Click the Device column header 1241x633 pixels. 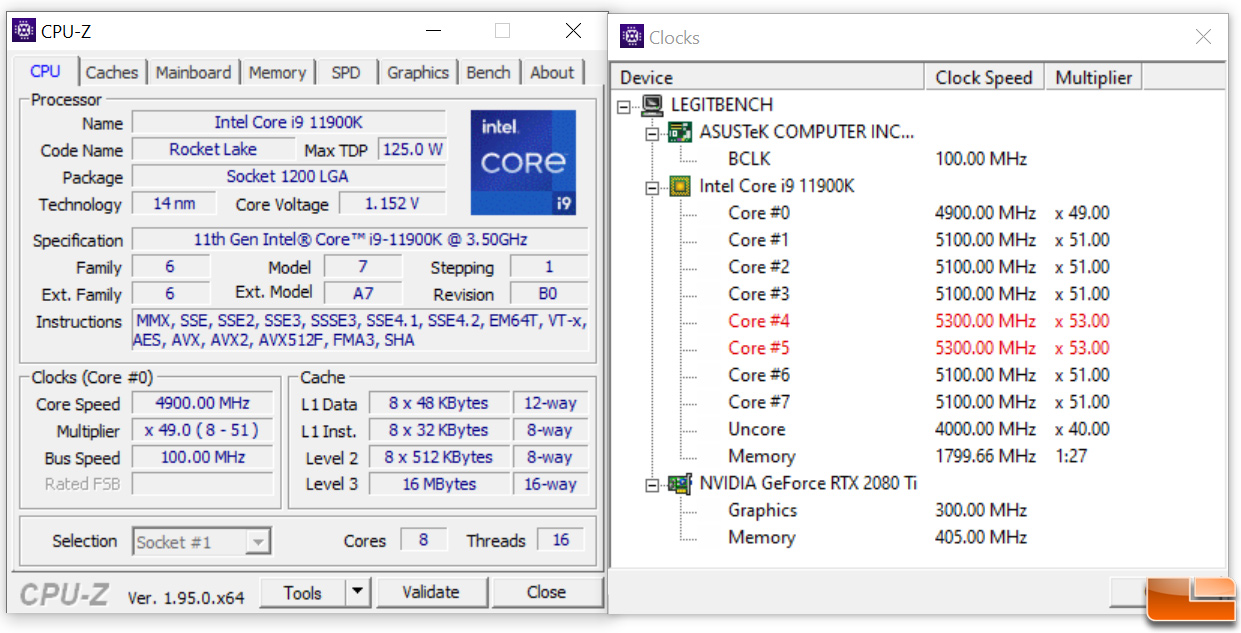coord(767,77)
